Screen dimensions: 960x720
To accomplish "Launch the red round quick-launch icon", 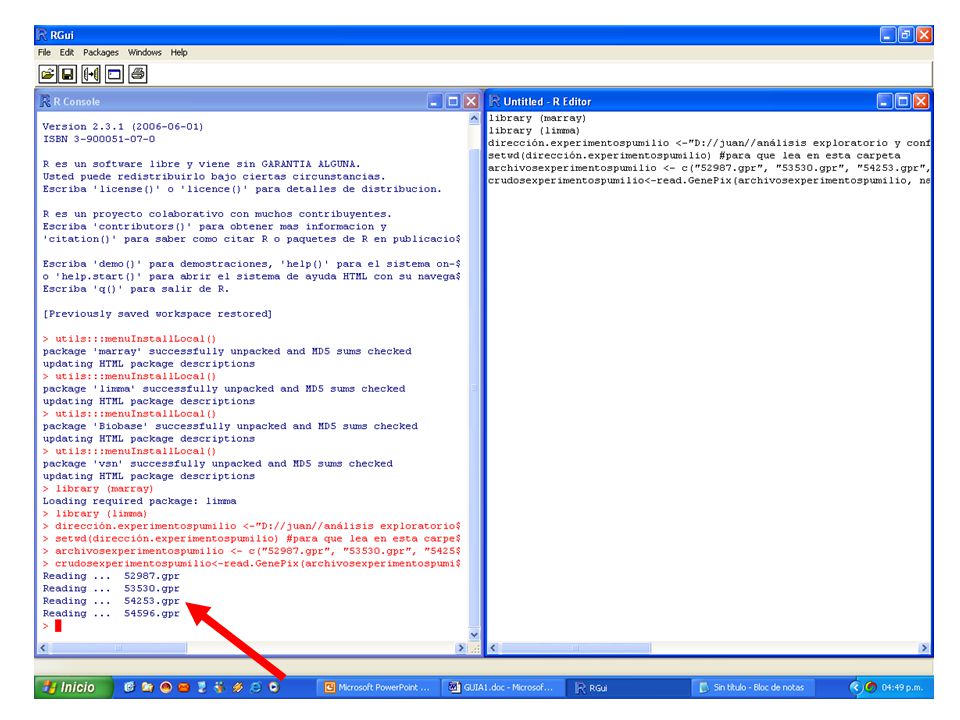I will [x=166, y=687].
